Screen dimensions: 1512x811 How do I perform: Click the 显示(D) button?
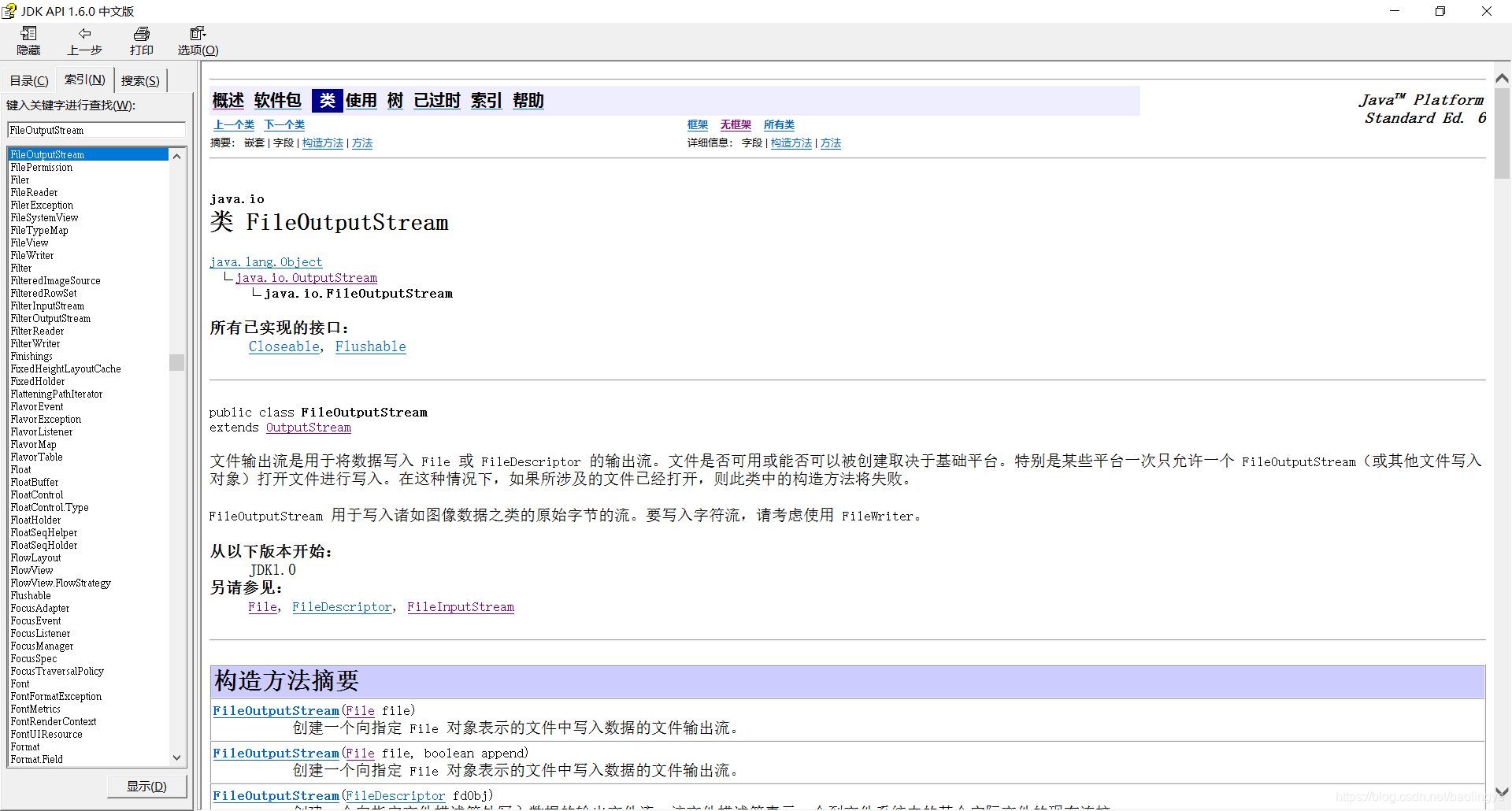tap(146, 785)
